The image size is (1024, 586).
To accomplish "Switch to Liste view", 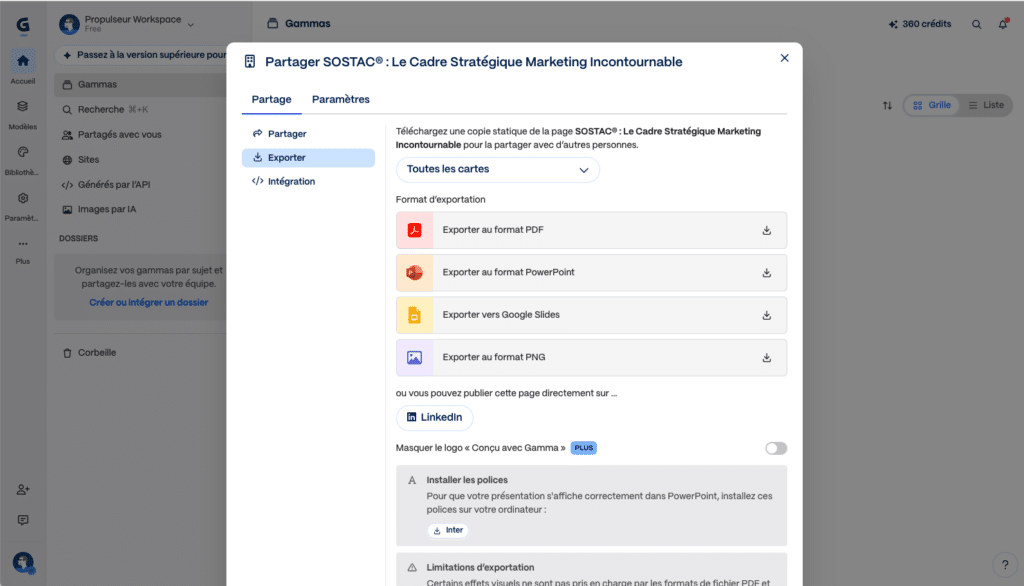I will point(986,105).
